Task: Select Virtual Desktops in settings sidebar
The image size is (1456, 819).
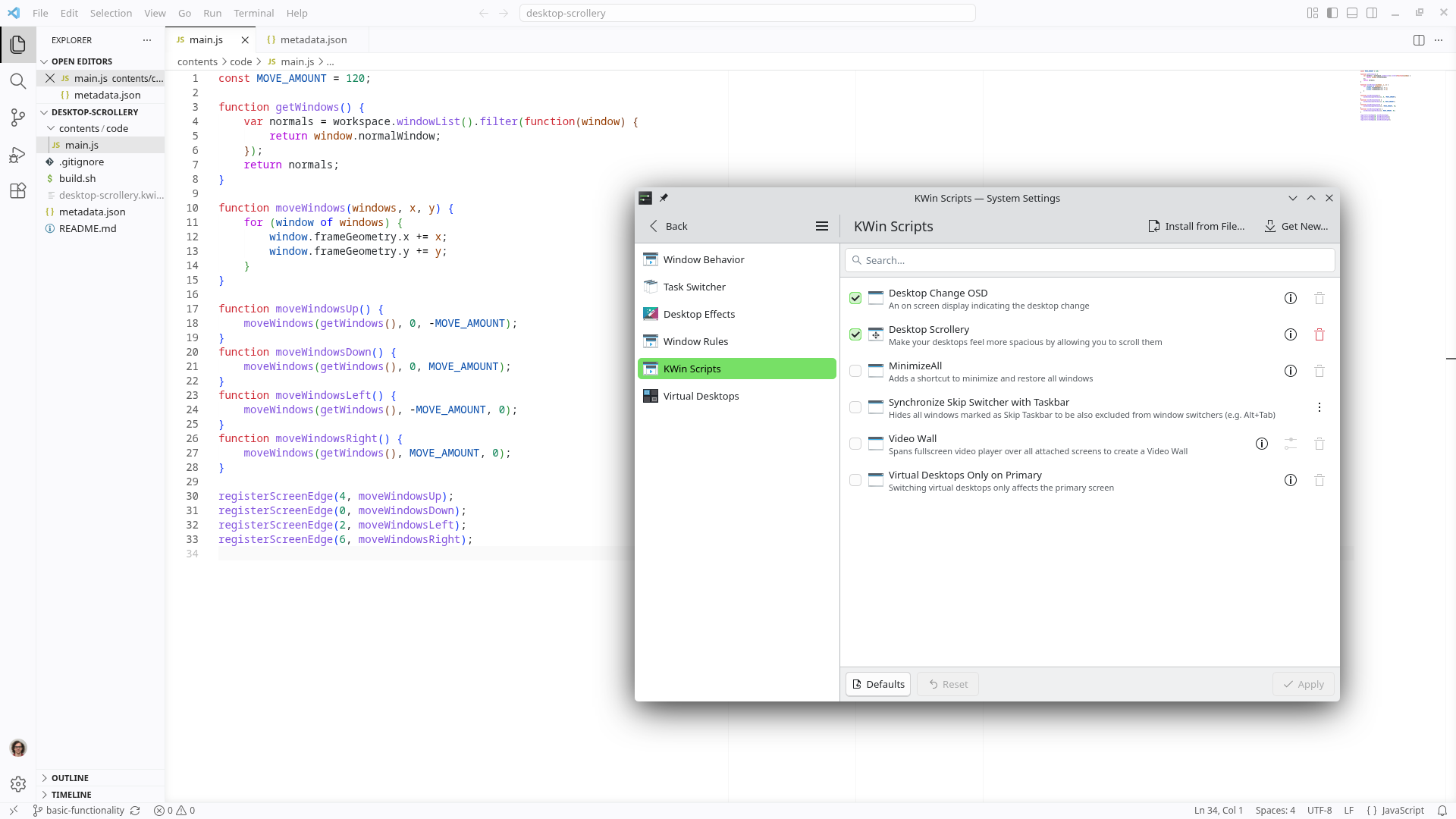Action: [x=736, y=396]
